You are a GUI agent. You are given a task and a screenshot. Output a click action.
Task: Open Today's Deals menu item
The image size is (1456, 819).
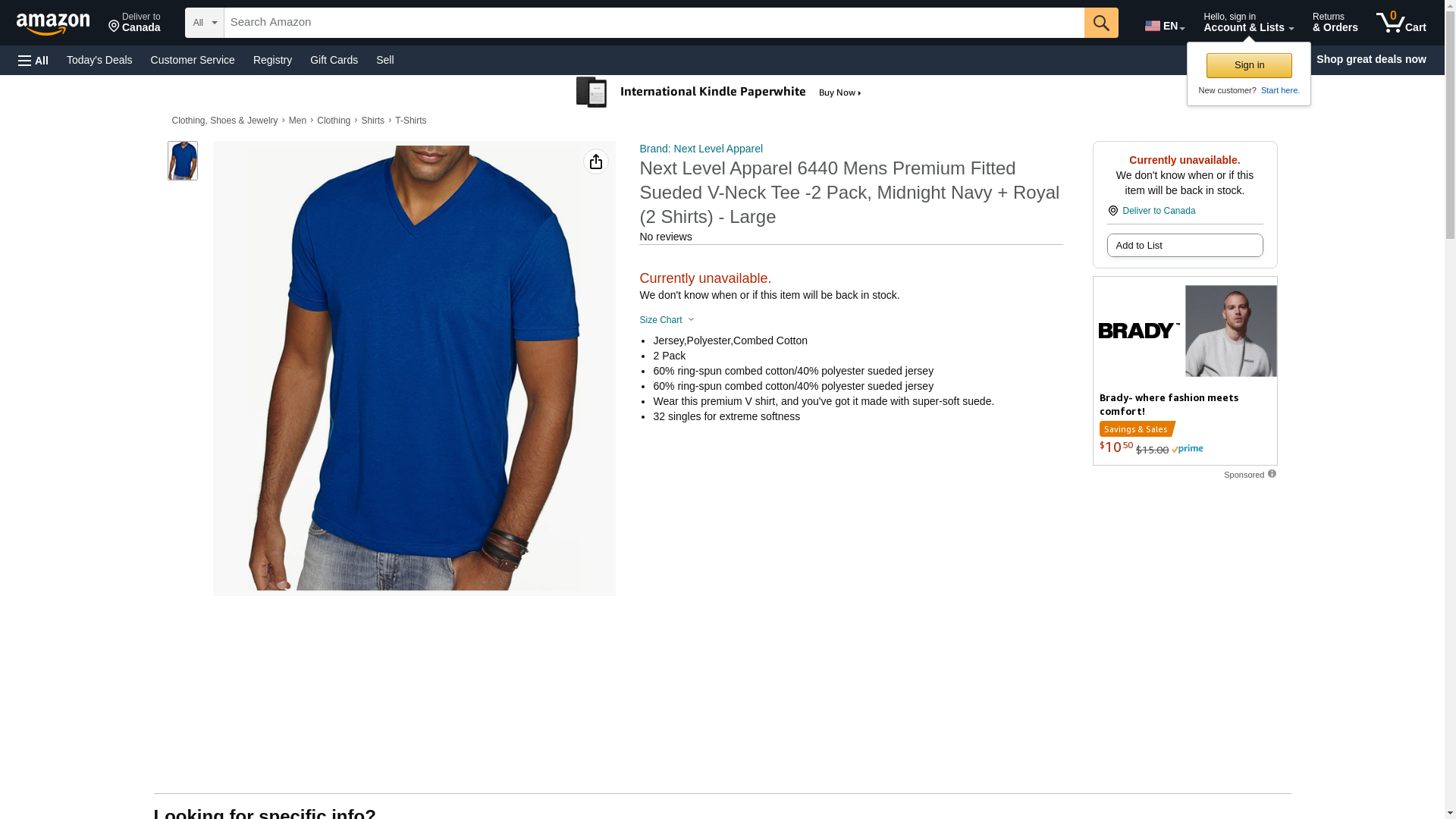click(99, 60)
